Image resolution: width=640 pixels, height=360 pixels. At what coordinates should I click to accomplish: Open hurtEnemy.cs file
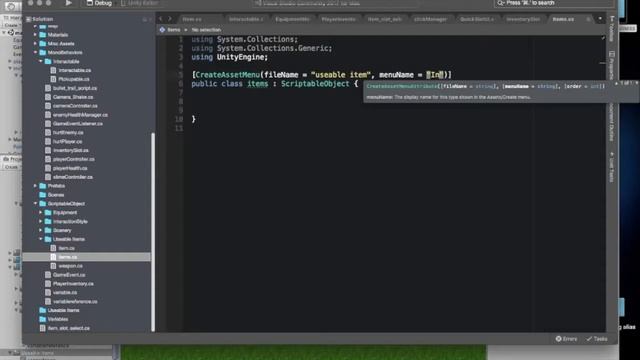point(68,133)
